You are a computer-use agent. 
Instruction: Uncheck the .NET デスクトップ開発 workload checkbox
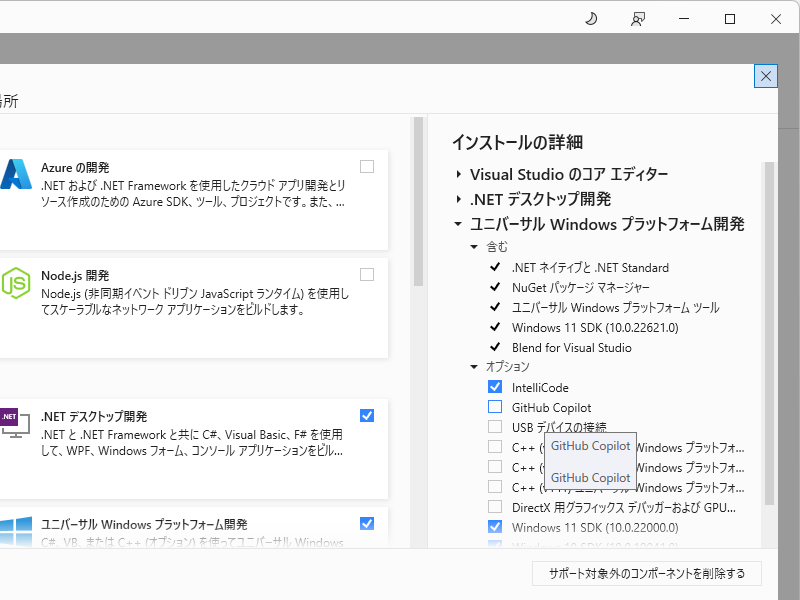(367, 415)
